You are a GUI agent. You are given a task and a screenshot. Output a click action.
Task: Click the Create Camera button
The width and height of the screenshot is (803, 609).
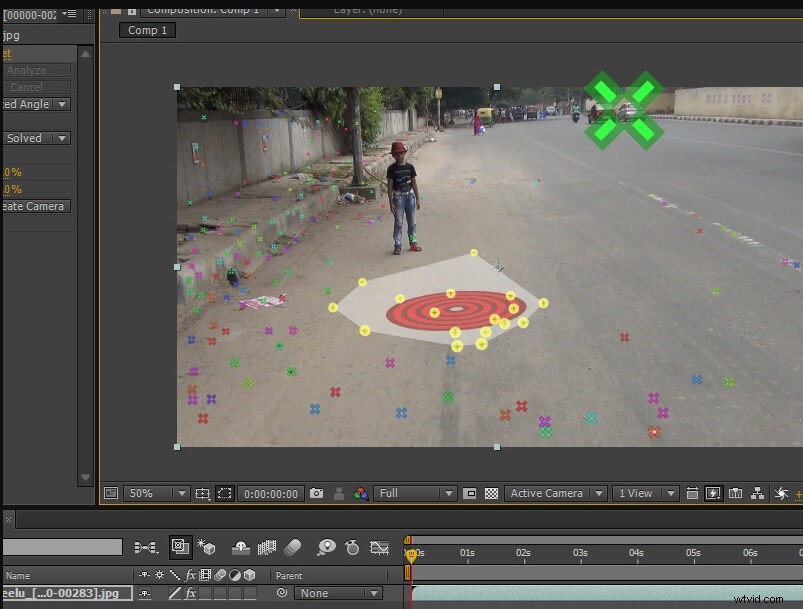coord(37,205)
